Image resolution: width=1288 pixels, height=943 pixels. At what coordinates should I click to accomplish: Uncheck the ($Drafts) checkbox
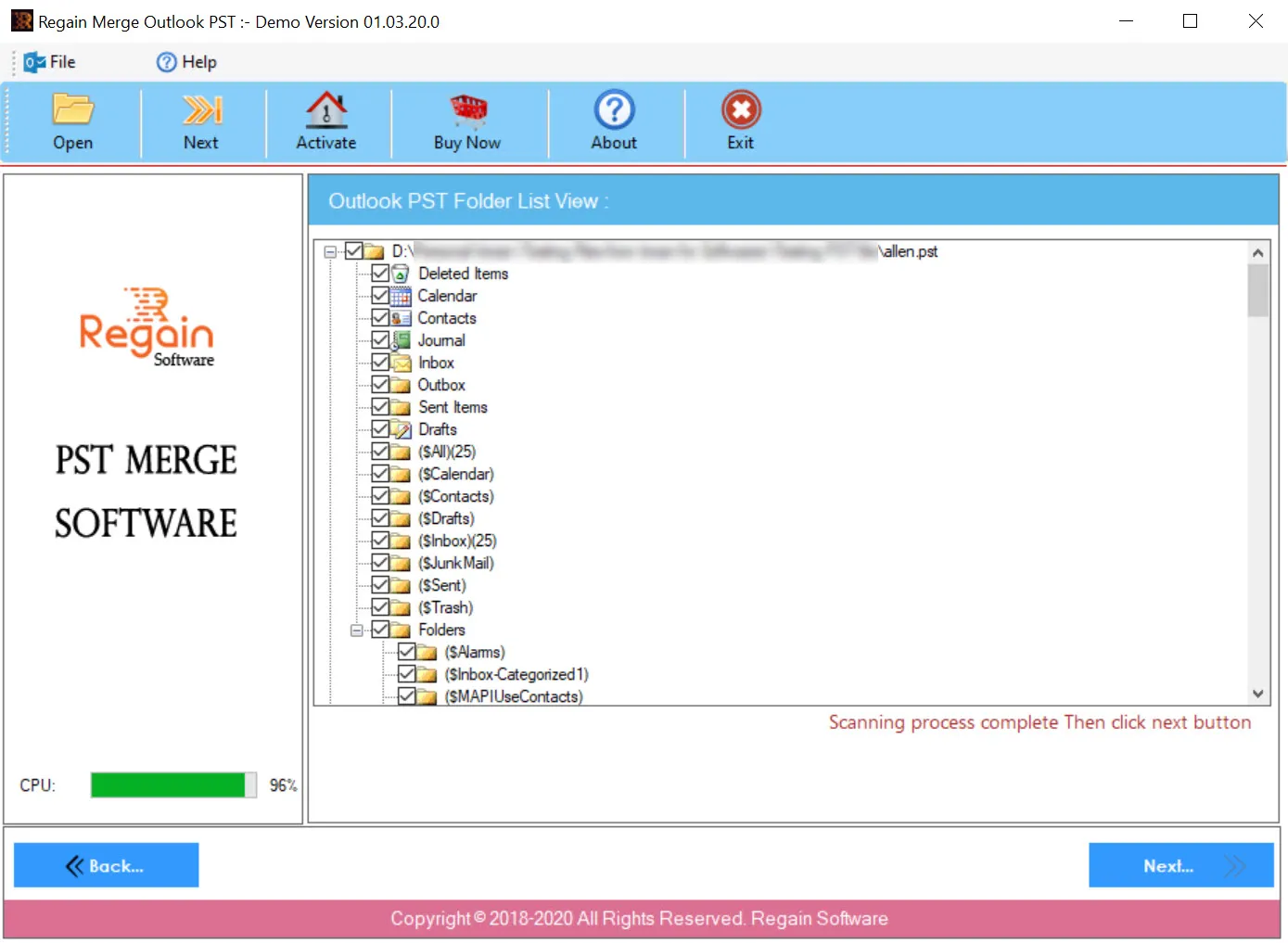pos(380,518)
